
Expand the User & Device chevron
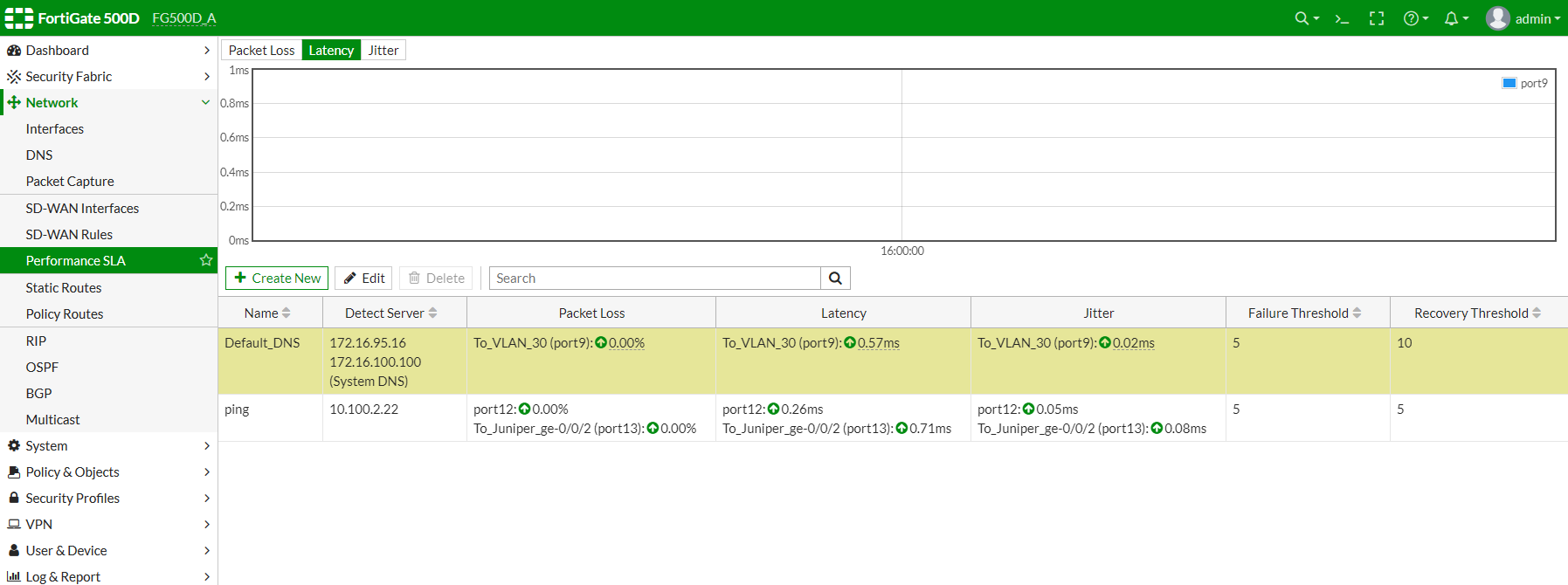pos(207,550)
